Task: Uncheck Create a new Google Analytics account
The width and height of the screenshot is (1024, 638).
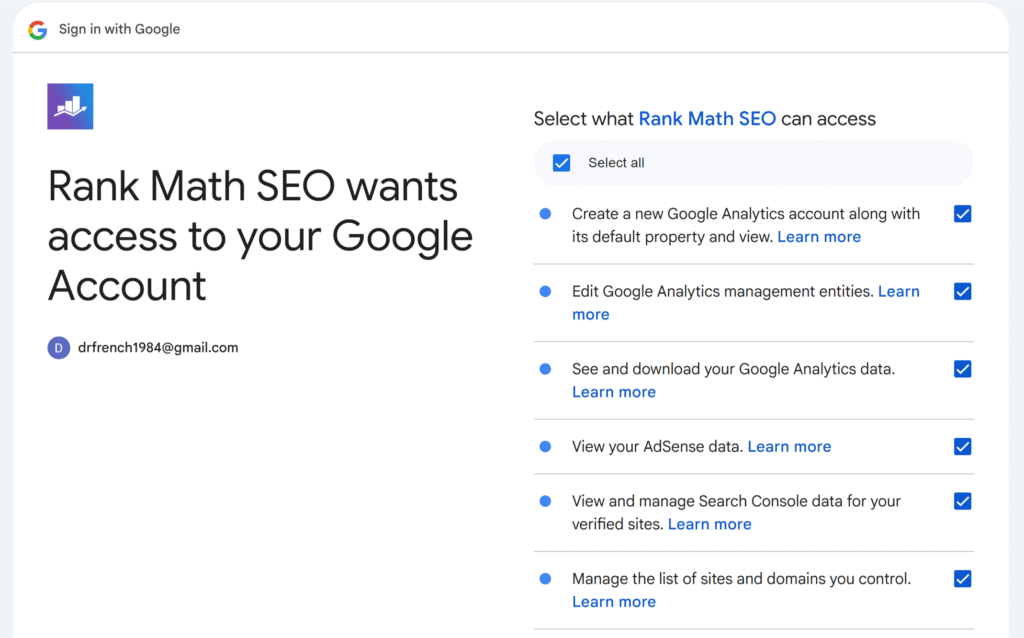Action: point(962,214)
